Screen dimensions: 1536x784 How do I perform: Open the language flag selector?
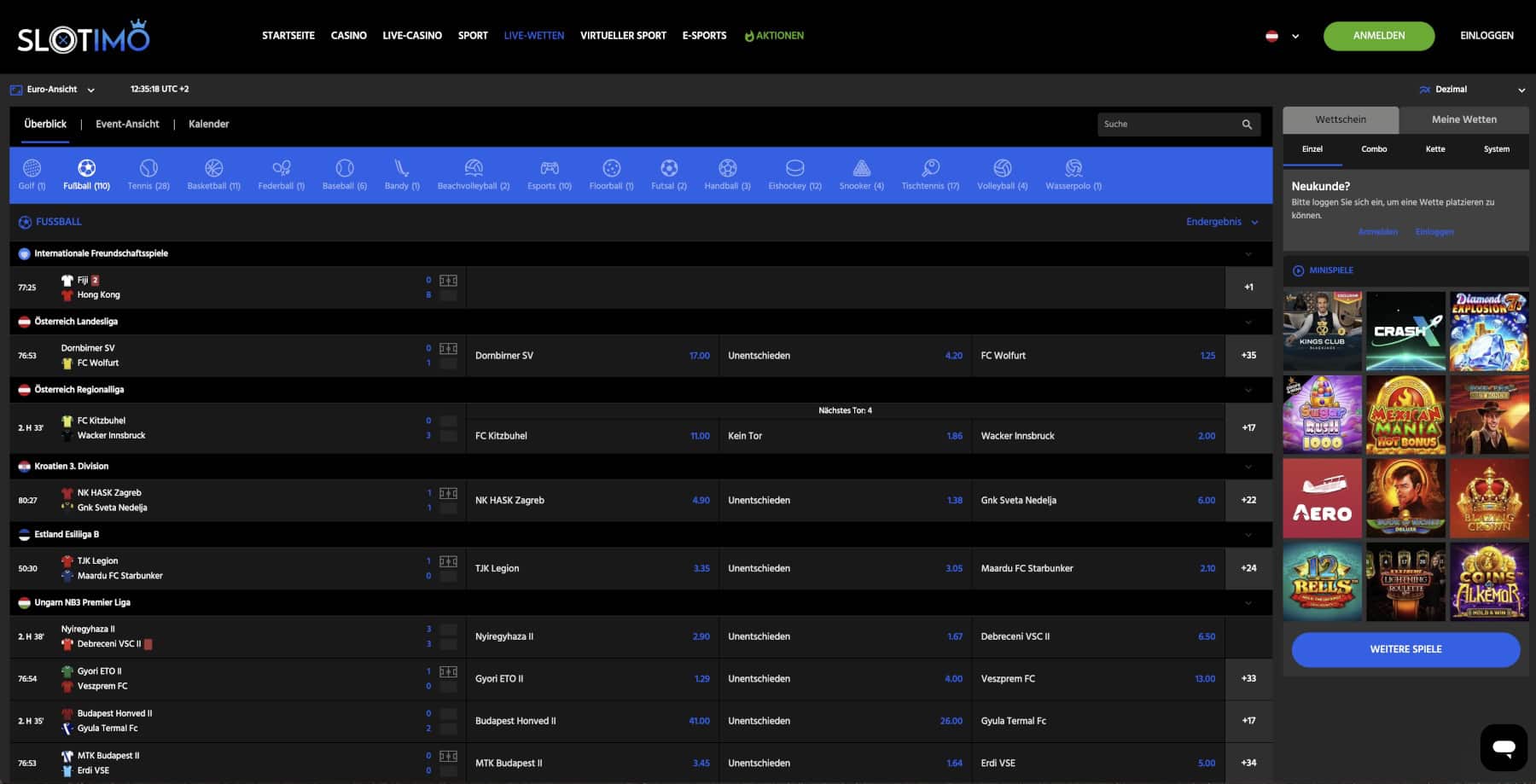(1282, 36)
